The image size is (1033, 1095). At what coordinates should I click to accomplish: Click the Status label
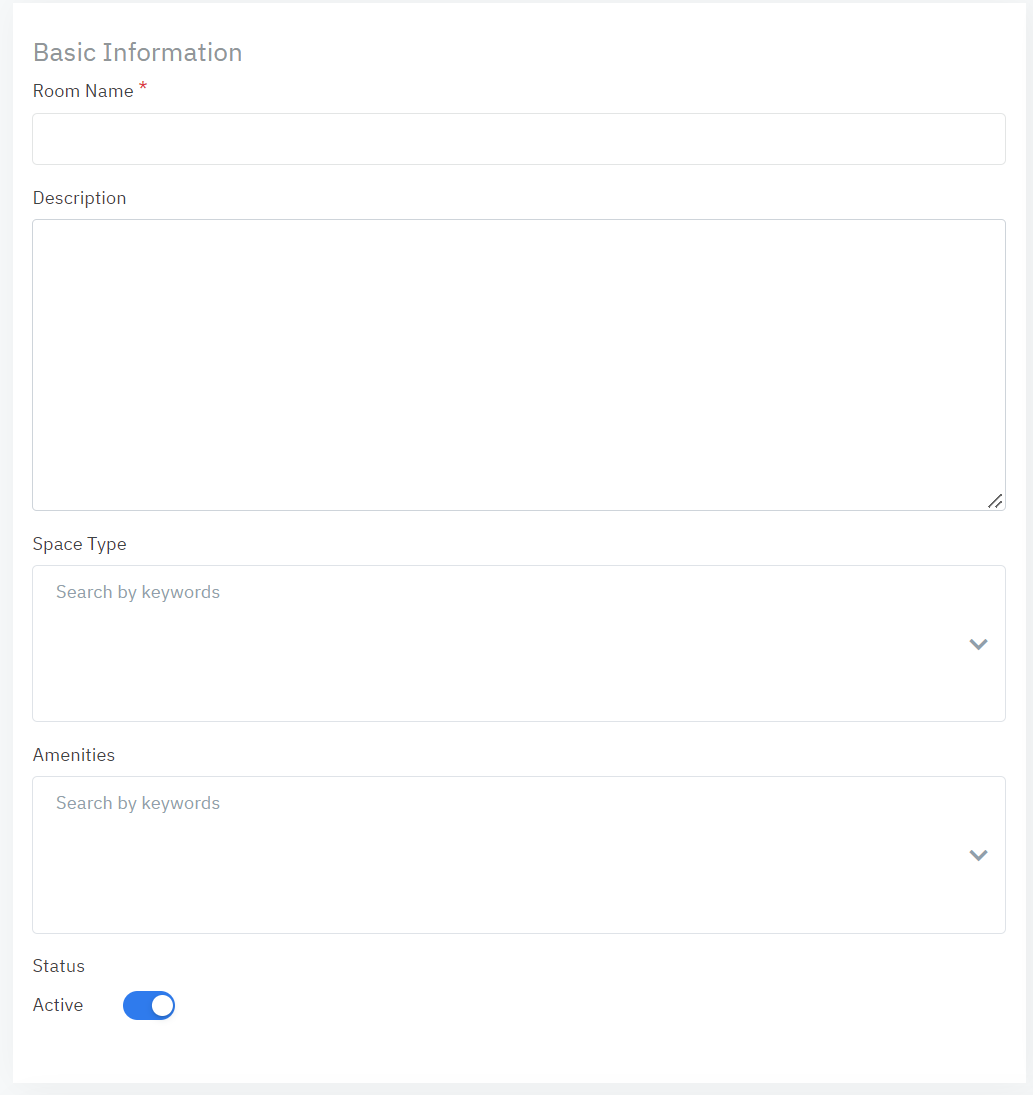tap(59, 966)
